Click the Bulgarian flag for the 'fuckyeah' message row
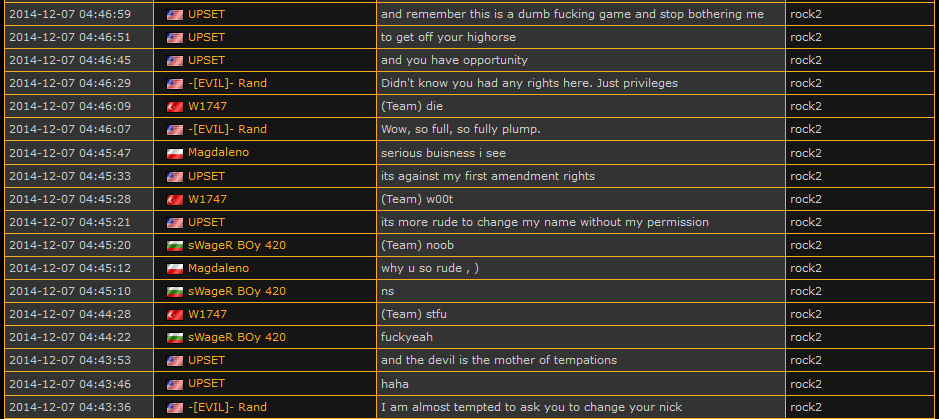Screen dimensions: 939x419 [x=175, y=338]
